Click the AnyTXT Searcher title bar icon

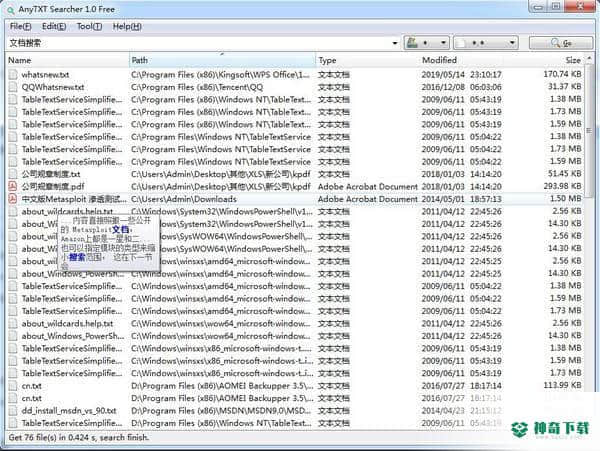click(x=10, y=10)
